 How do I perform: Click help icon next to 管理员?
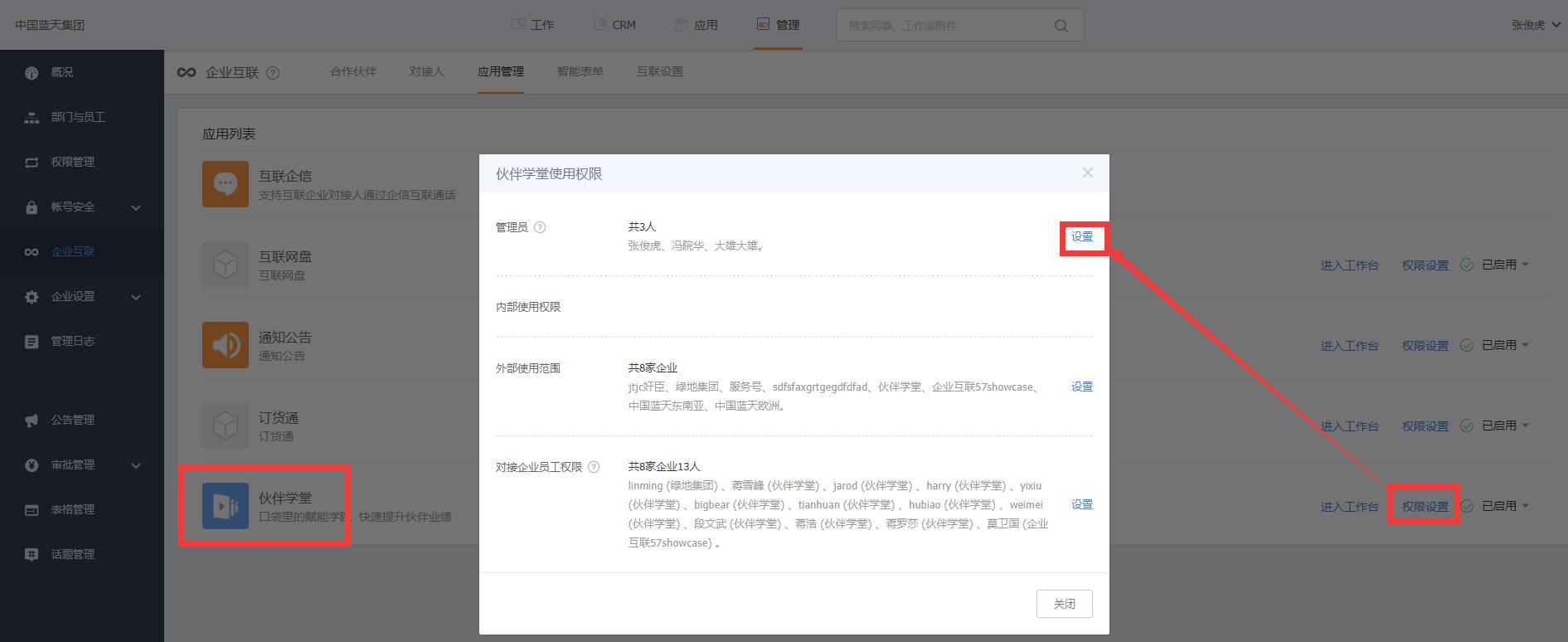point(540,227)
